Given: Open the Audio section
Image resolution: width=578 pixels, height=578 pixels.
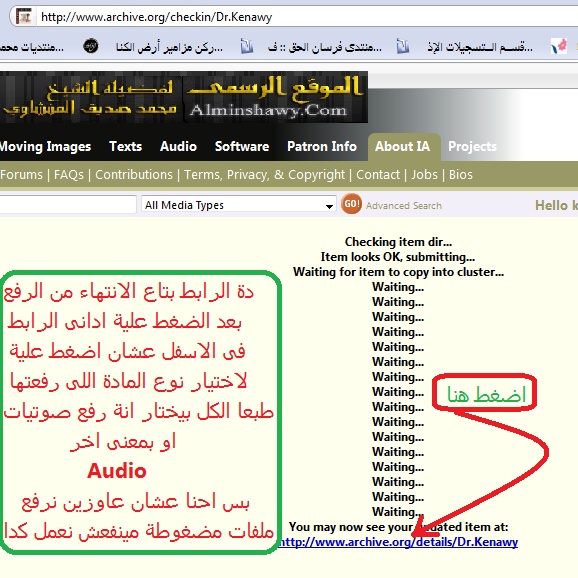Looking at the screenshot, I should tap(178, 147).
